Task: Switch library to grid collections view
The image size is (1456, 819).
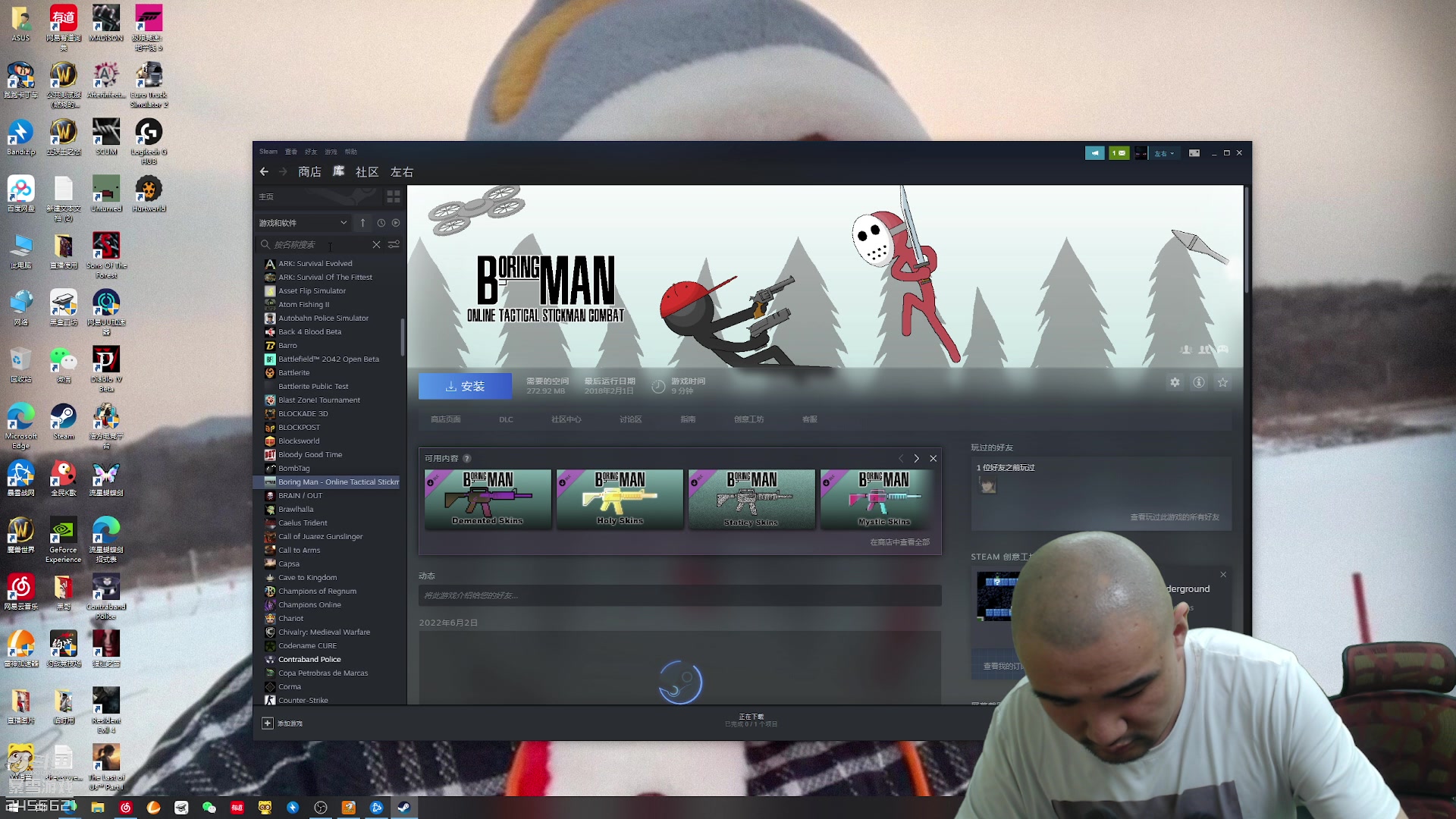Action: point(393,196)
